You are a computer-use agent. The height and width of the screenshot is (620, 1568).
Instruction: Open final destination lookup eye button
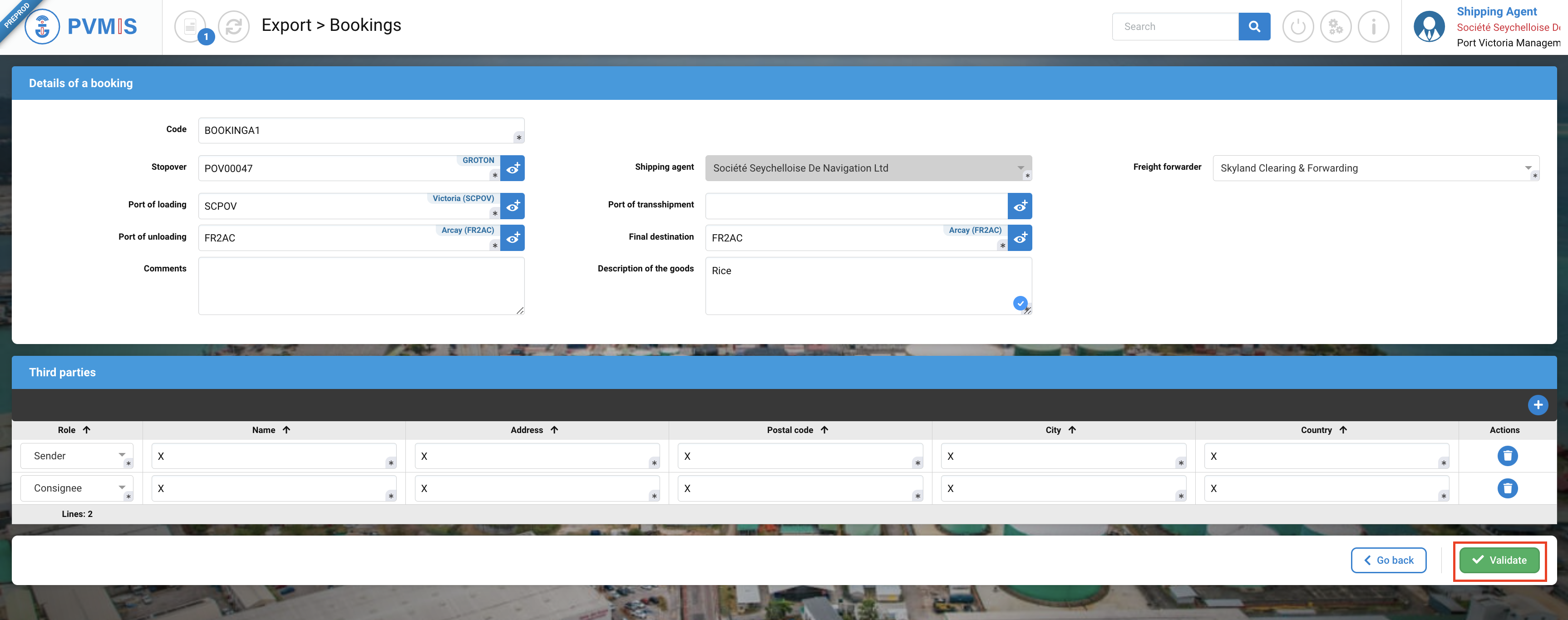(x=1020, y=238)
